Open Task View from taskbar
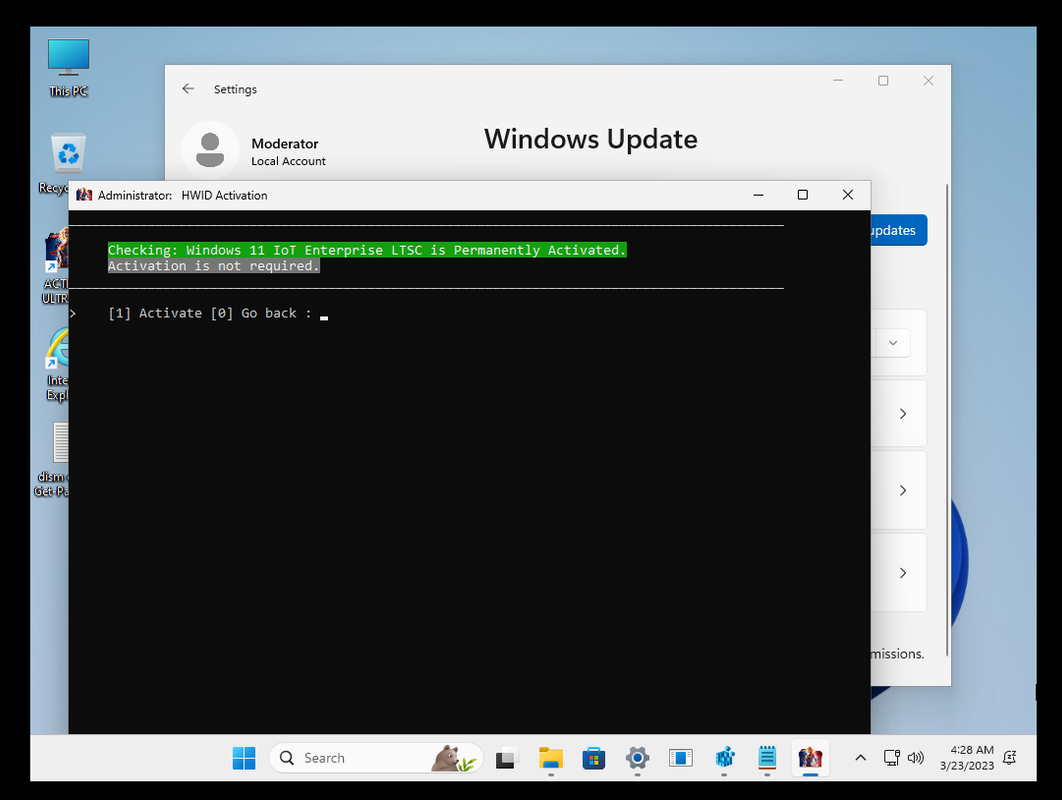Screen dimensions: 1062x800 507,758
